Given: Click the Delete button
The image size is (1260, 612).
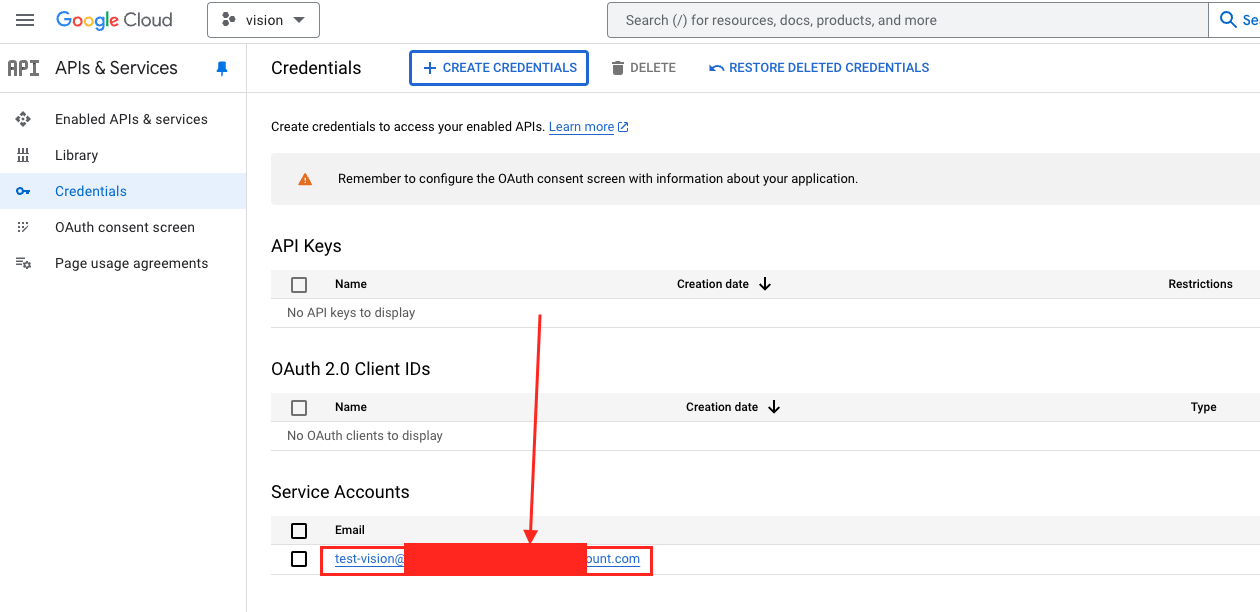Looking at the screenshot, I should [643, 68].
